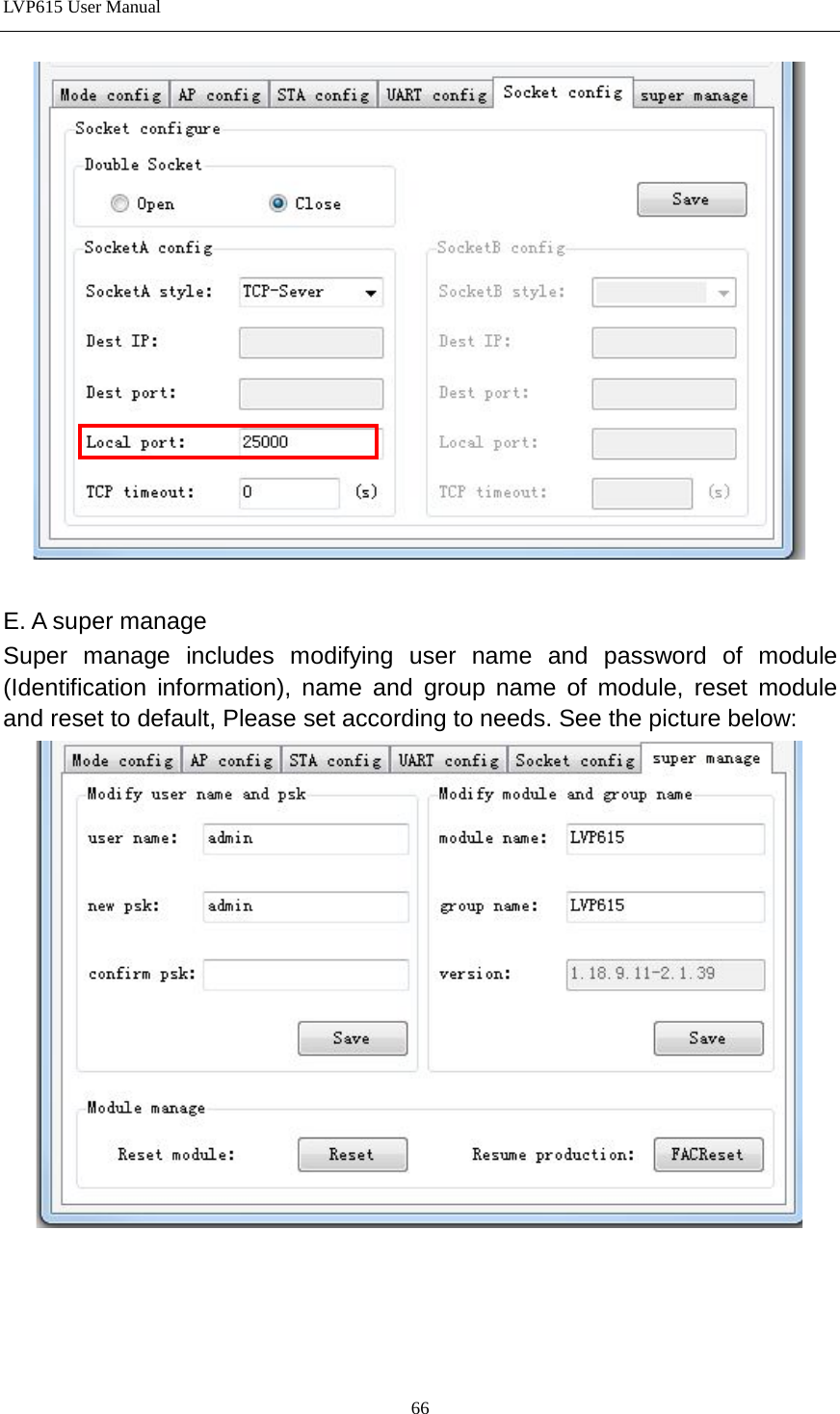Select the Close radio button for Double Socket
Viewport: 840px width, 1414px height.
point(278,203)
